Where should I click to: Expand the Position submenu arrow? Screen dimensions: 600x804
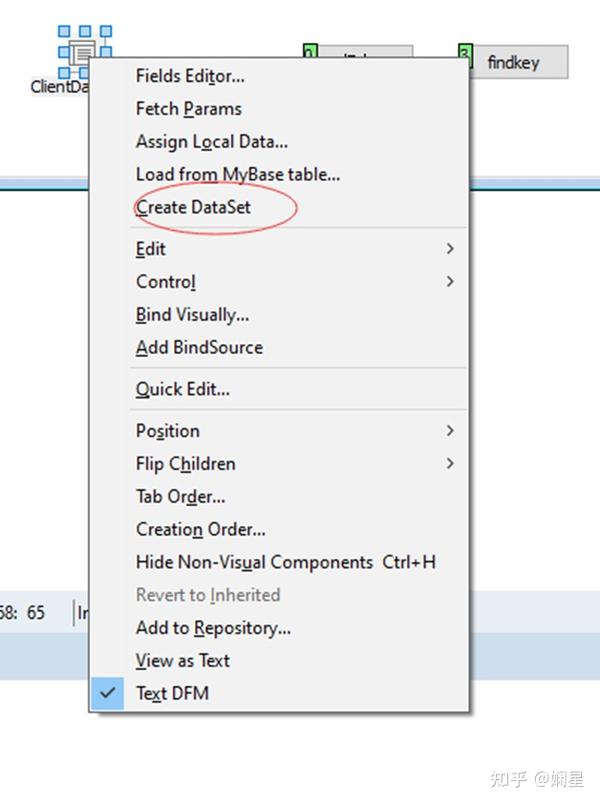[449, 431]
